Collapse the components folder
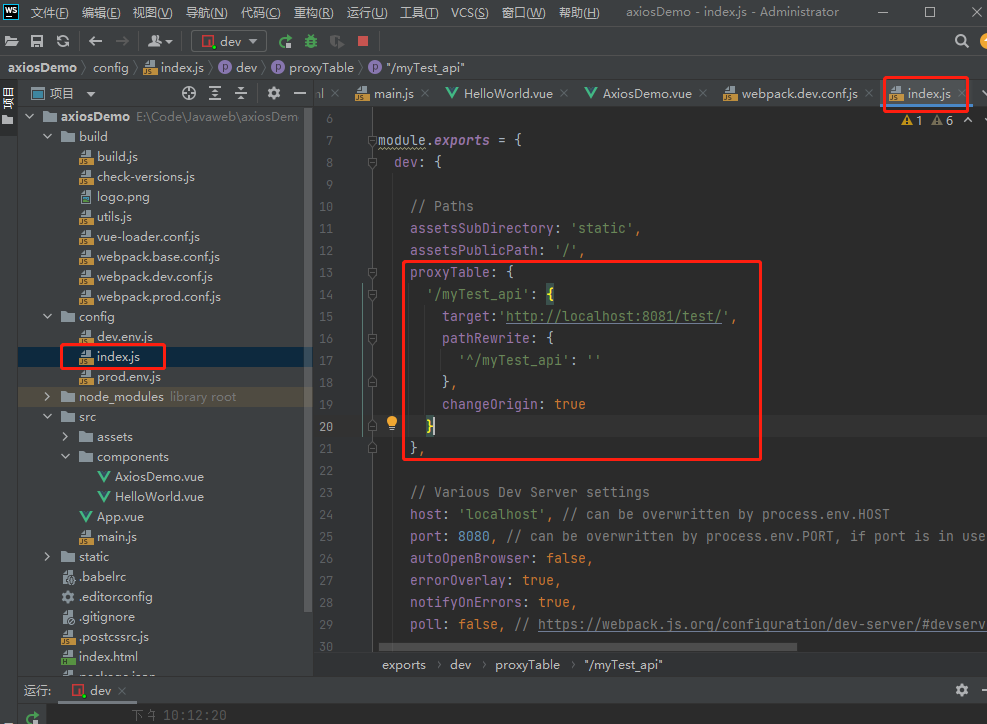The height and width of the screenshot is (724, 987). pos(65,456)
